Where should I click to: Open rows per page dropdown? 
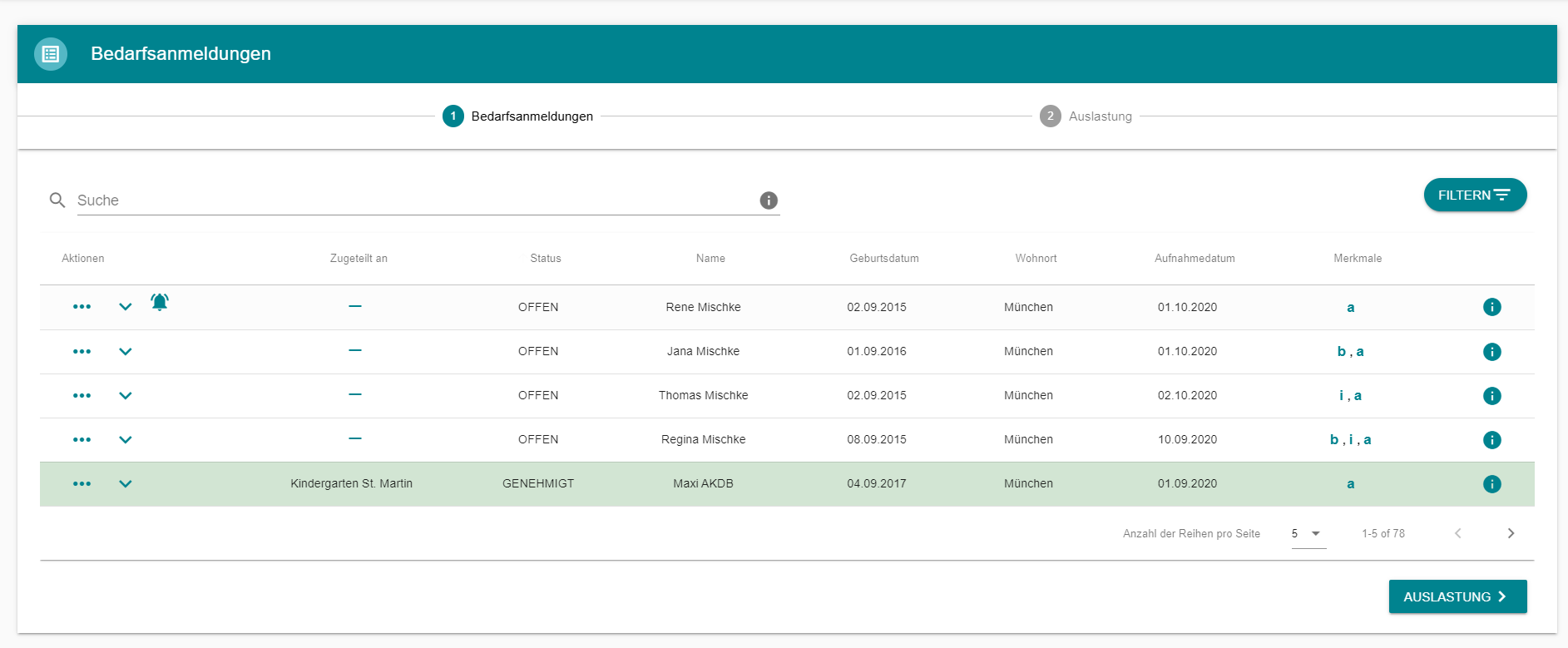pos(1308,534)
